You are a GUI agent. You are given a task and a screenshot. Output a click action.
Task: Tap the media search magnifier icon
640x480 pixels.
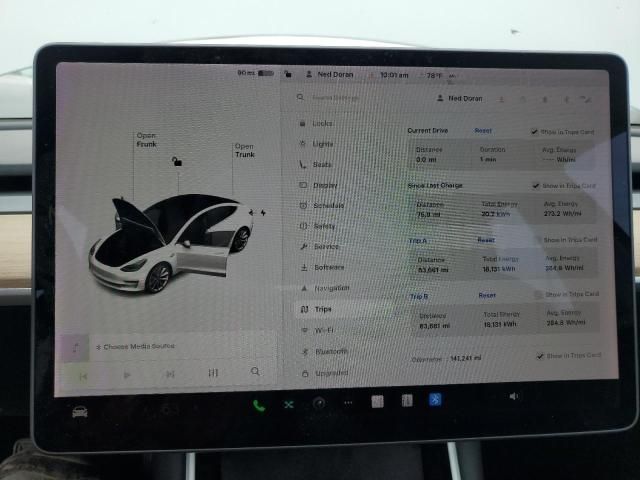pyautogui.click(x=256, y=372)
